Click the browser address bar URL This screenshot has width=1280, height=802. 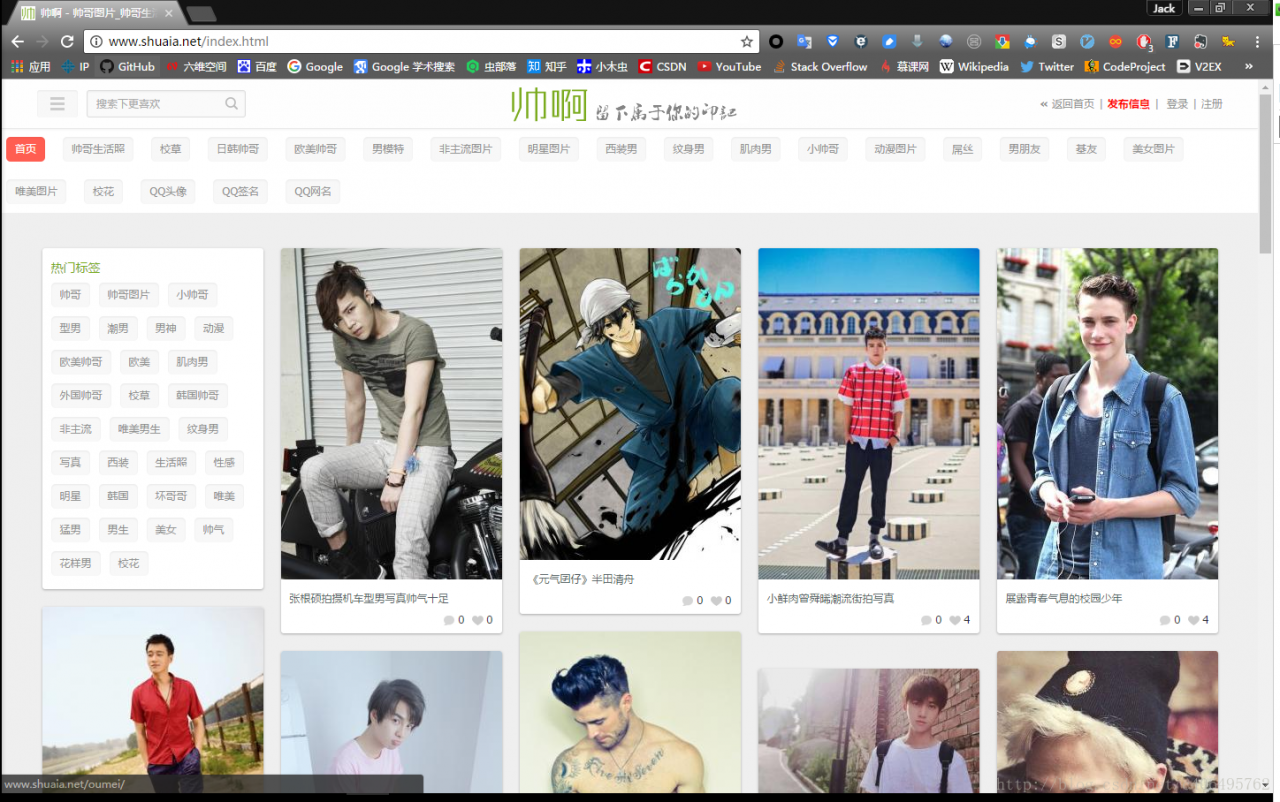point(188,41)
